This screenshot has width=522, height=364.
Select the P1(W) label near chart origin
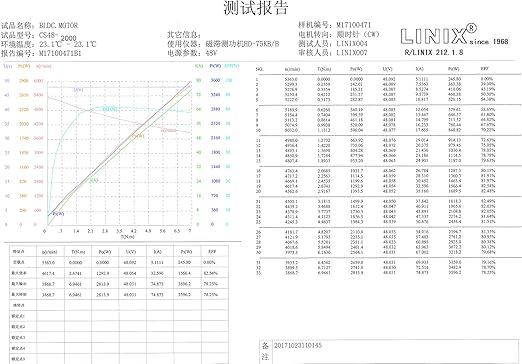point(58,214)
